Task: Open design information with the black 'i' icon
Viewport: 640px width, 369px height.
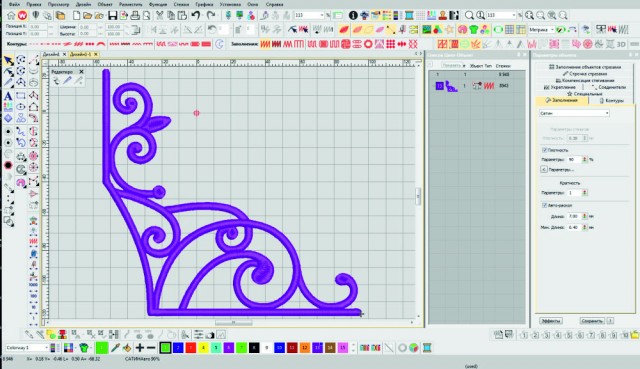Action: click(353, 16)
